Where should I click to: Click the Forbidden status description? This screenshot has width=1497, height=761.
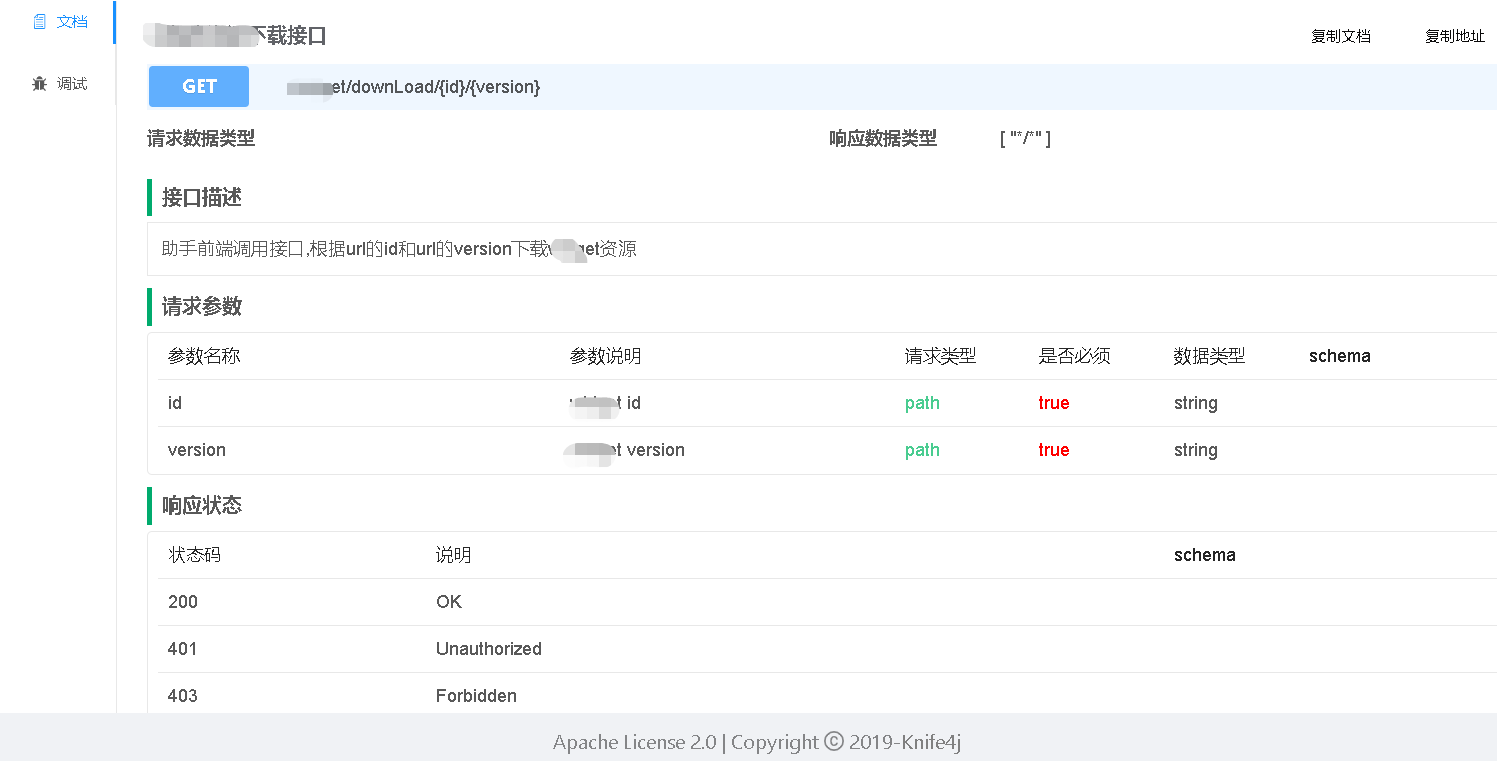[x=476, y=696]
